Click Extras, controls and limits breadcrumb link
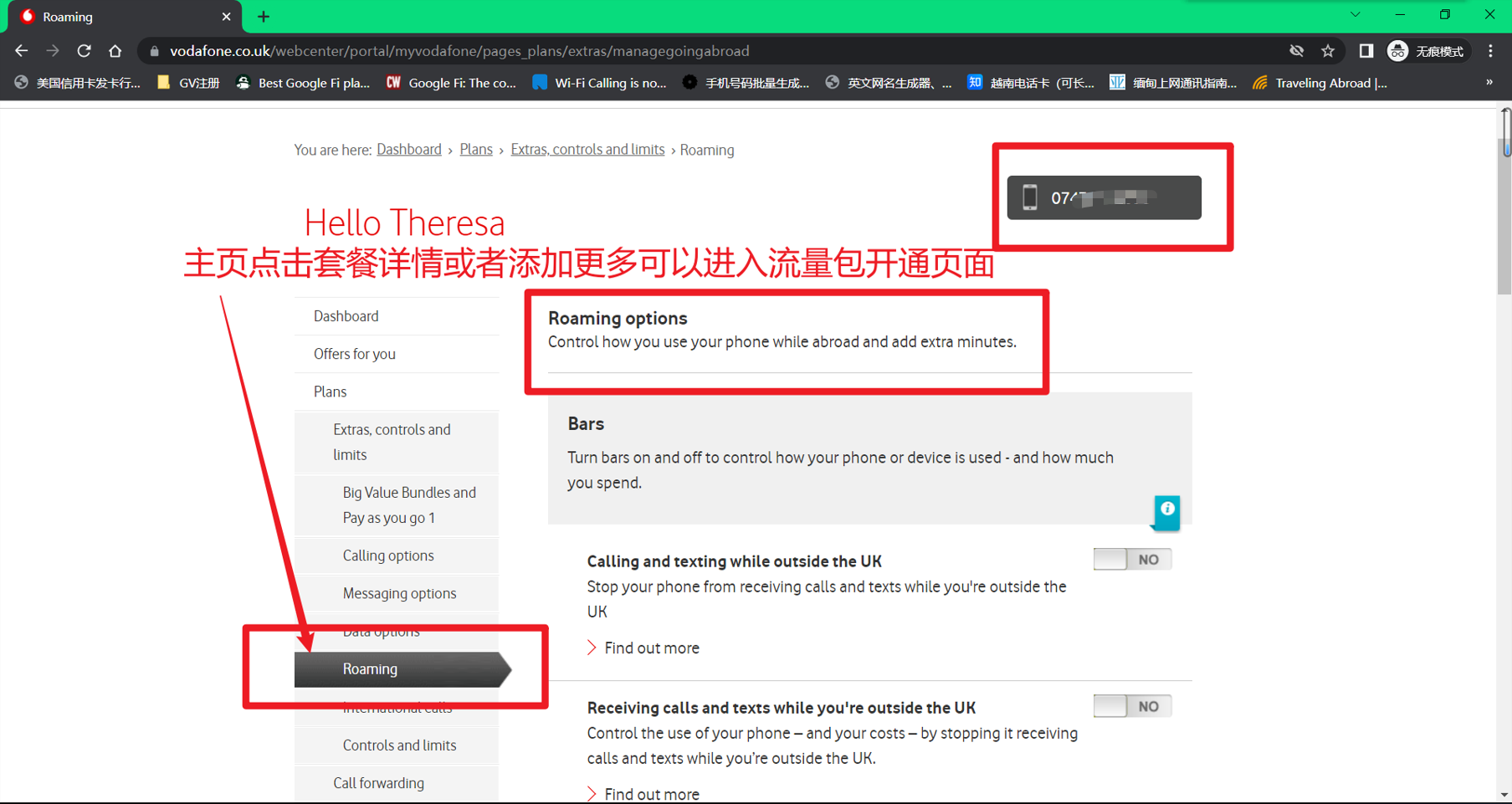 (x=587, y=150)
